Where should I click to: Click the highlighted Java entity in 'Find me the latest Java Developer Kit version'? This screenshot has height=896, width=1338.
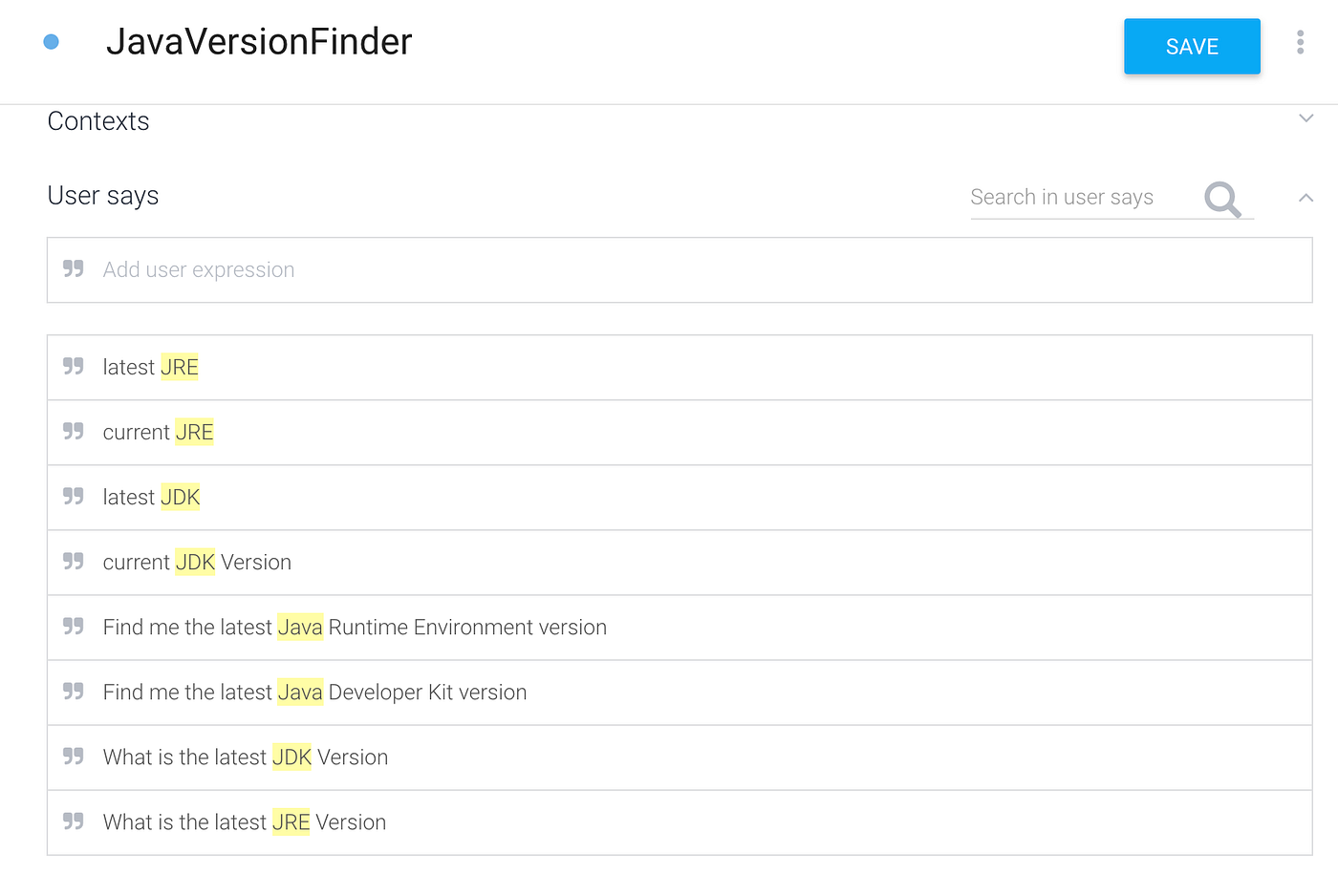click(x=300, y=692)
